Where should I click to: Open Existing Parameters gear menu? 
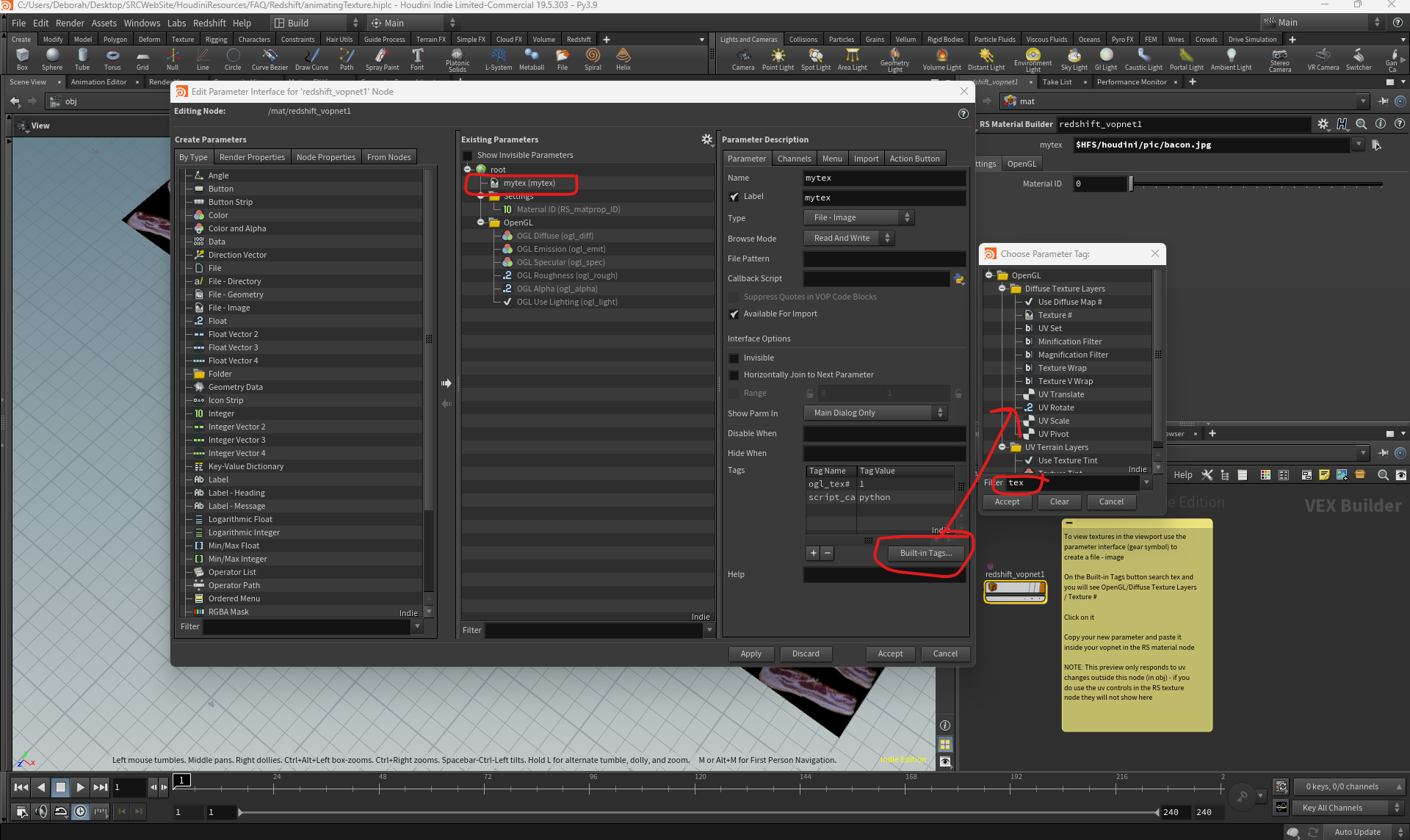[706, 140]
